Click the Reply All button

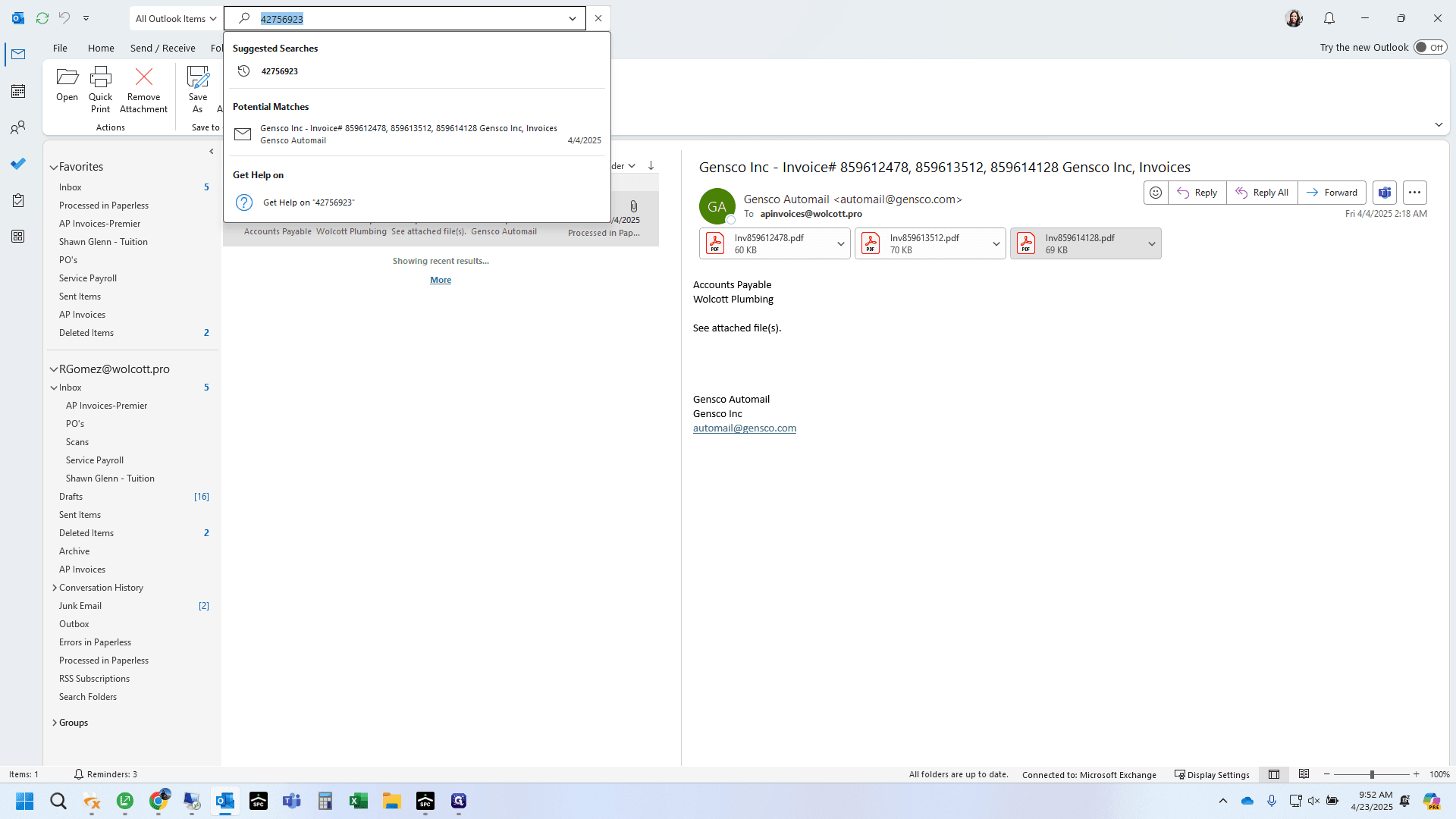[1262, 193]
